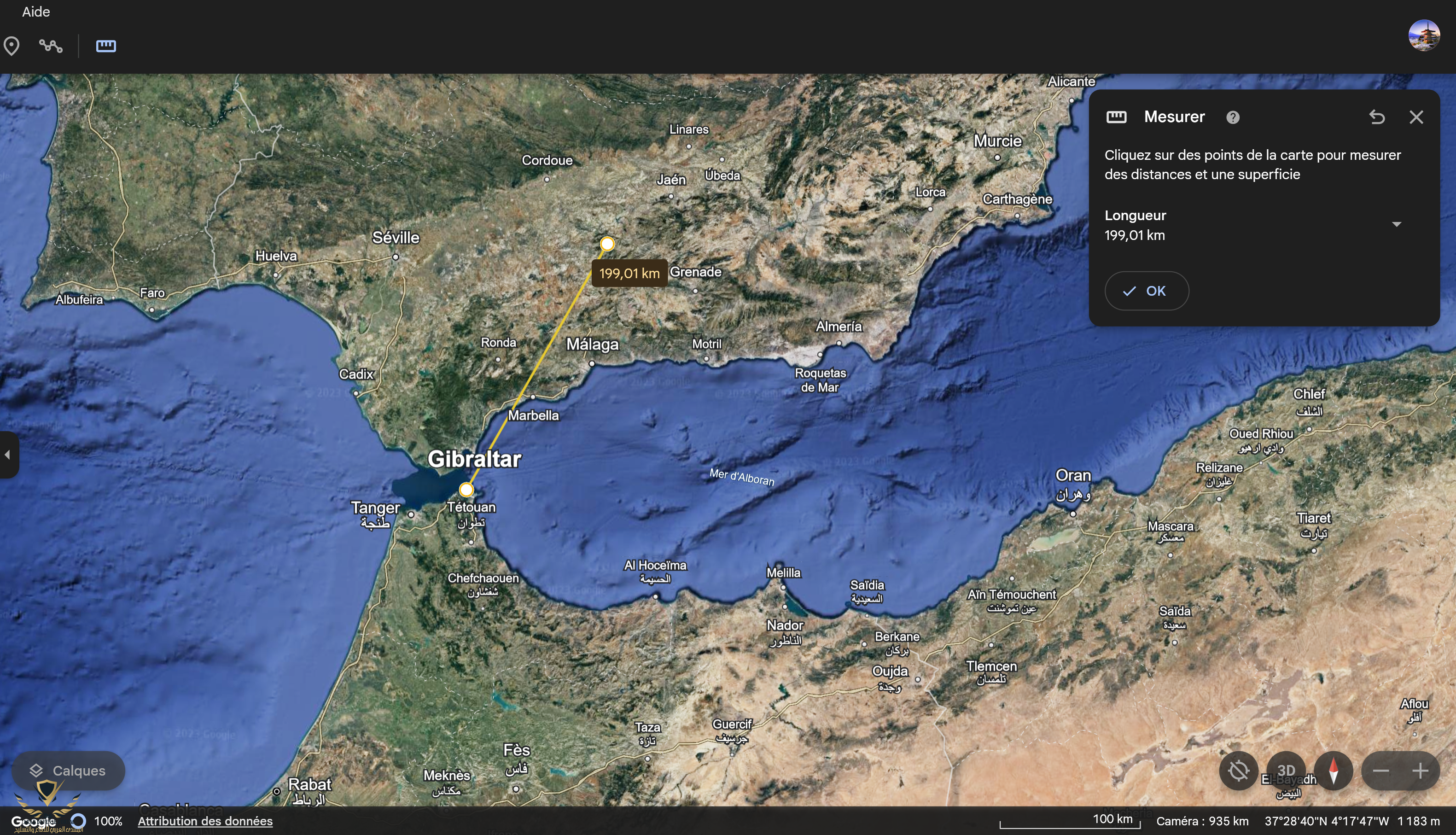Zoom in with the plus button

coord(1420,771)
